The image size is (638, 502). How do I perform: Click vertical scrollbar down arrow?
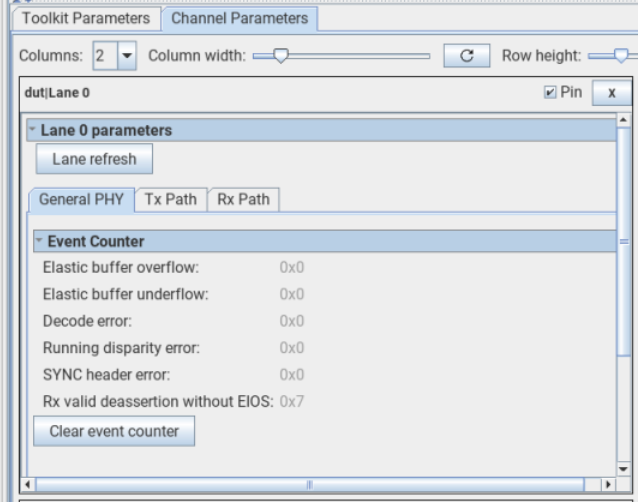point(624,469)
